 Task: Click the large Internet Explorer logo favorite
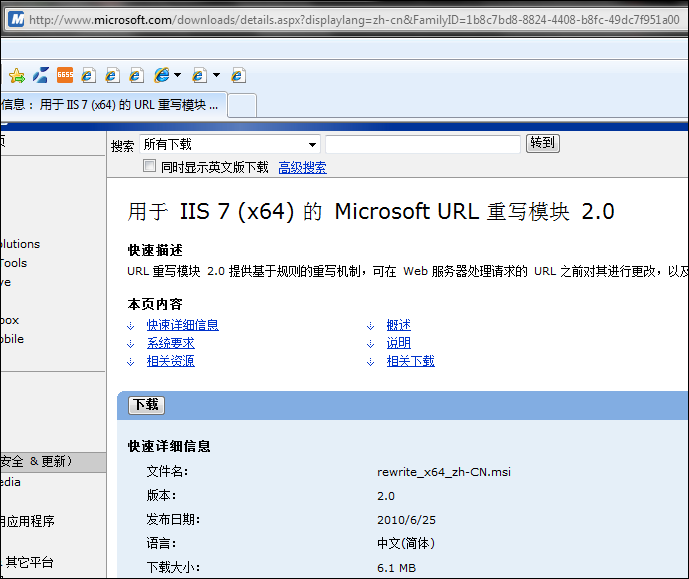coord(162,75)
